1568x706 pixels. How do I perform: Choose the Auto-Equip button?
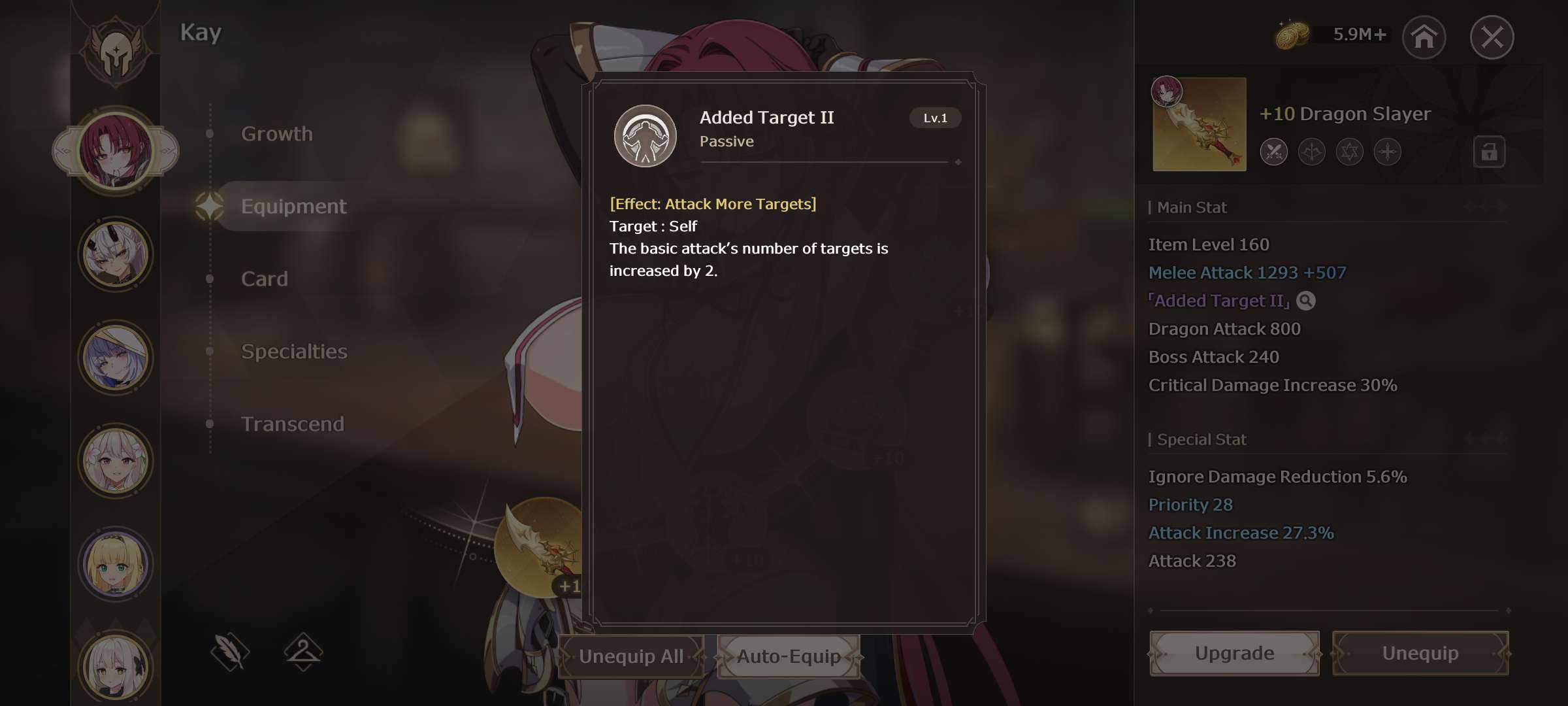789,656
